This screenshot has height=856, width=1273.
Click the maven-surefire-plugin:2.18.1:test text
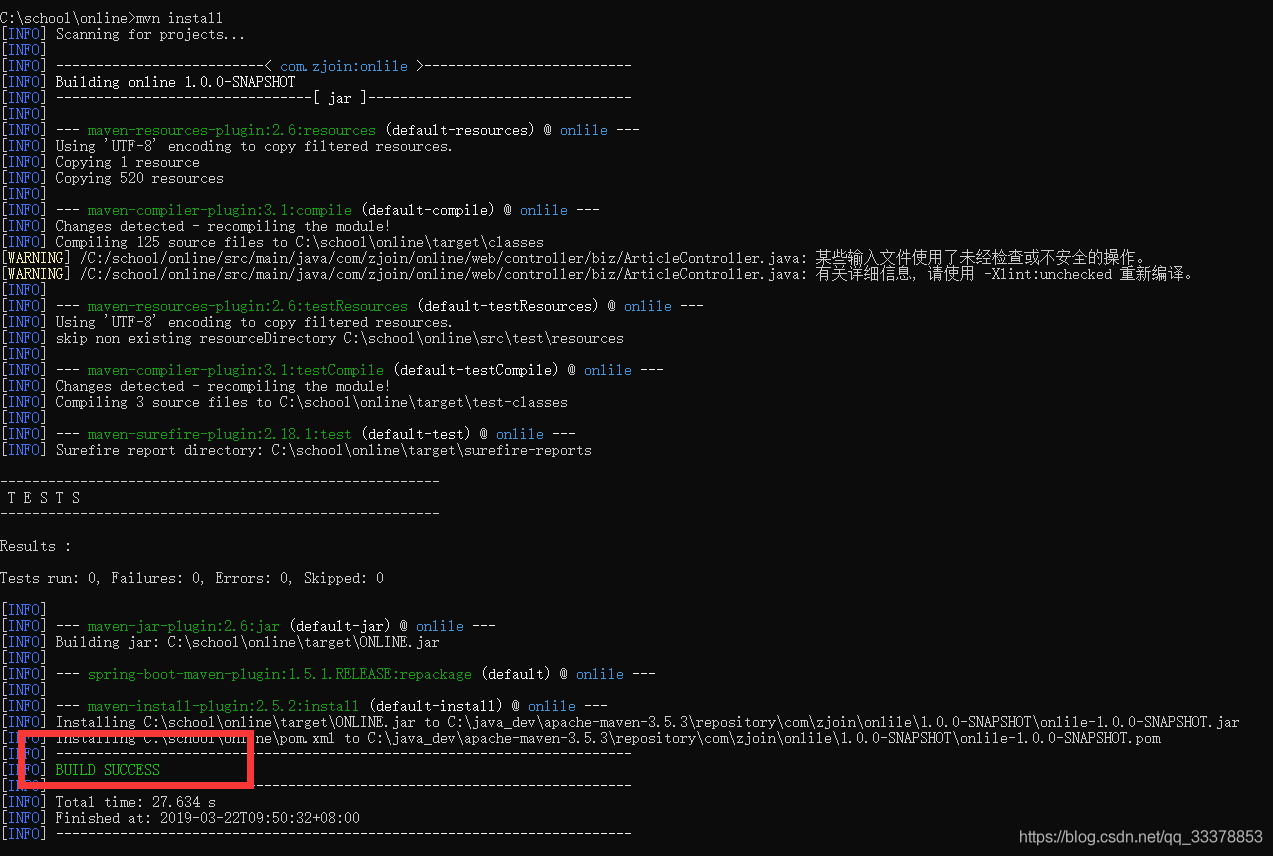pyautogui.click(x=222, y=433)
